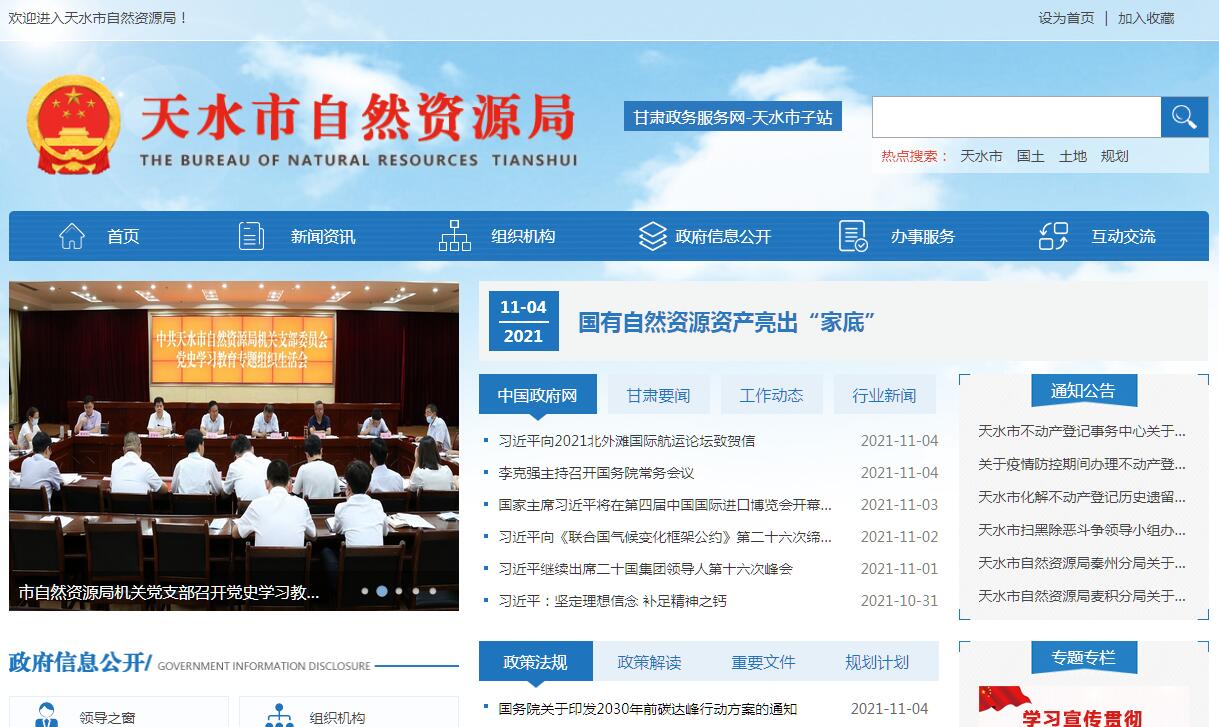Click the home icon in navigation bar
This screenshot has height=727, width=1219.
click(x=72, y=237)
